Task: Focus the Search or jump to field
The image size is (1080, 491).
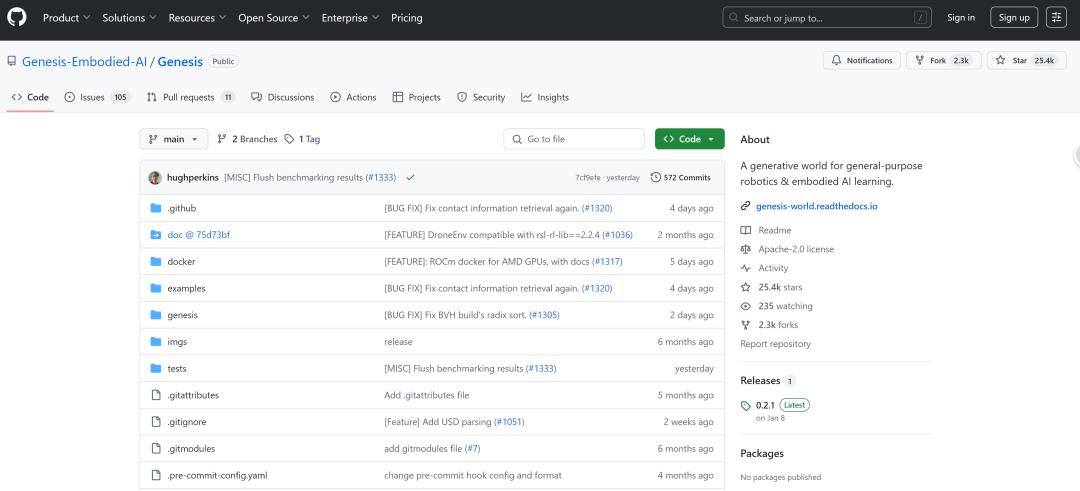Action: [827, 17]
